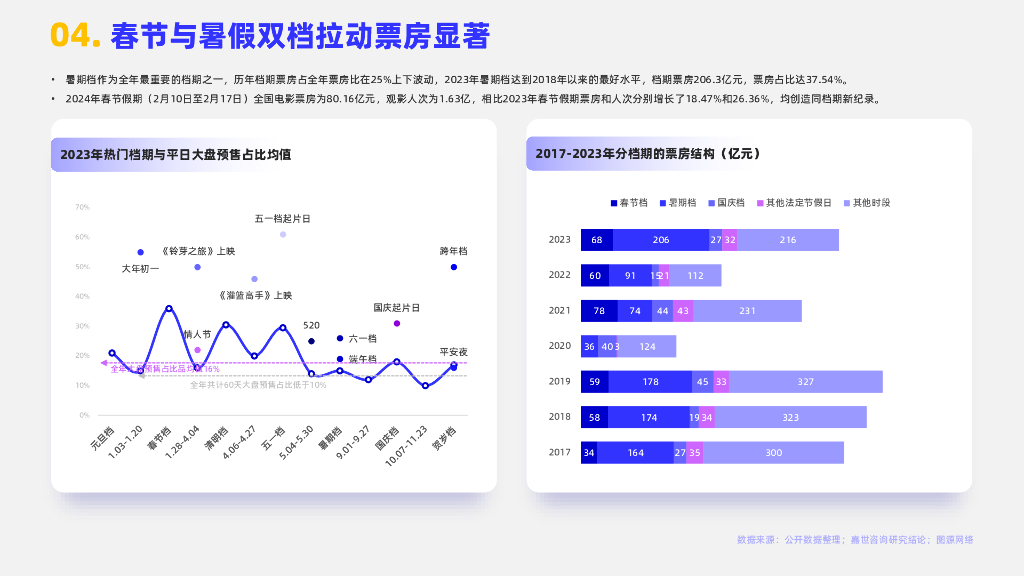
Task: Click the 国庆起片日 purple data point
Action: pos(396,323)
